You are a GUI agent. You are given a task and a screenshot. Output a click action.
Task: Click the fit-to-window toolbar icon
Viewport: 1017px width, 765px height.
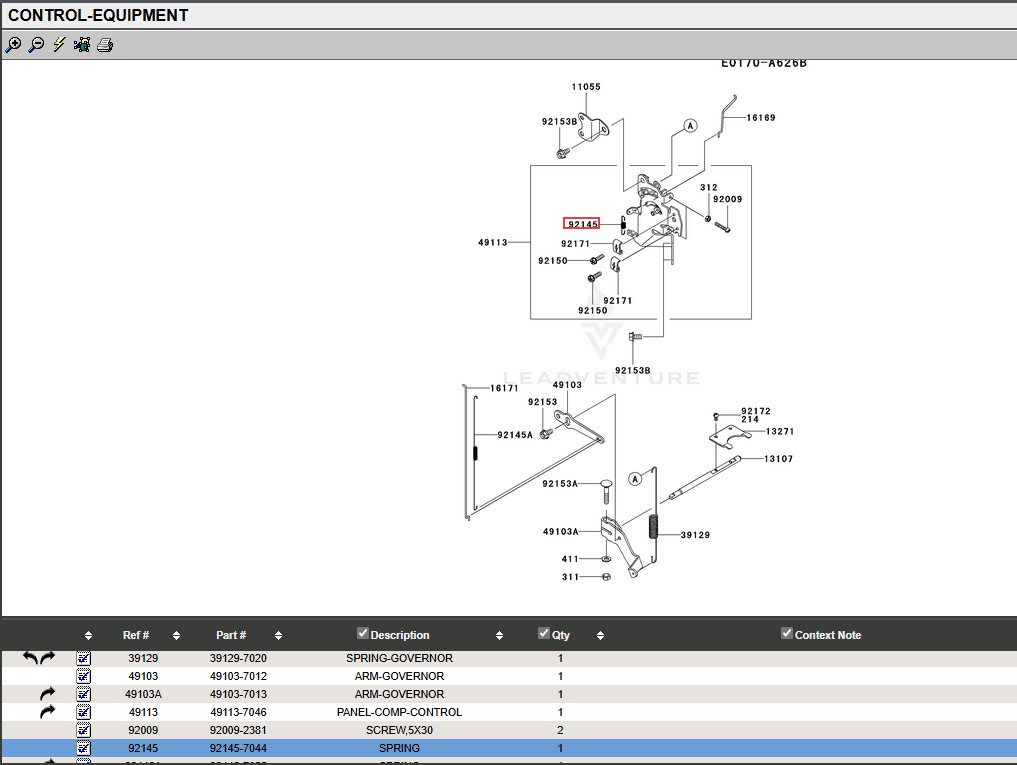pos(82,45)
